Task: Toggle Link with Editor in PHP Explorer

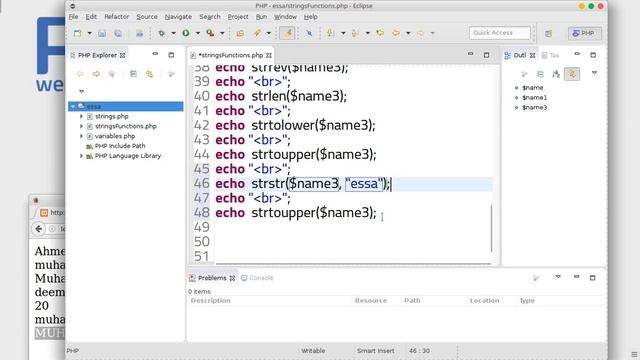Action: pyautogui.click(x=149, y=74)
